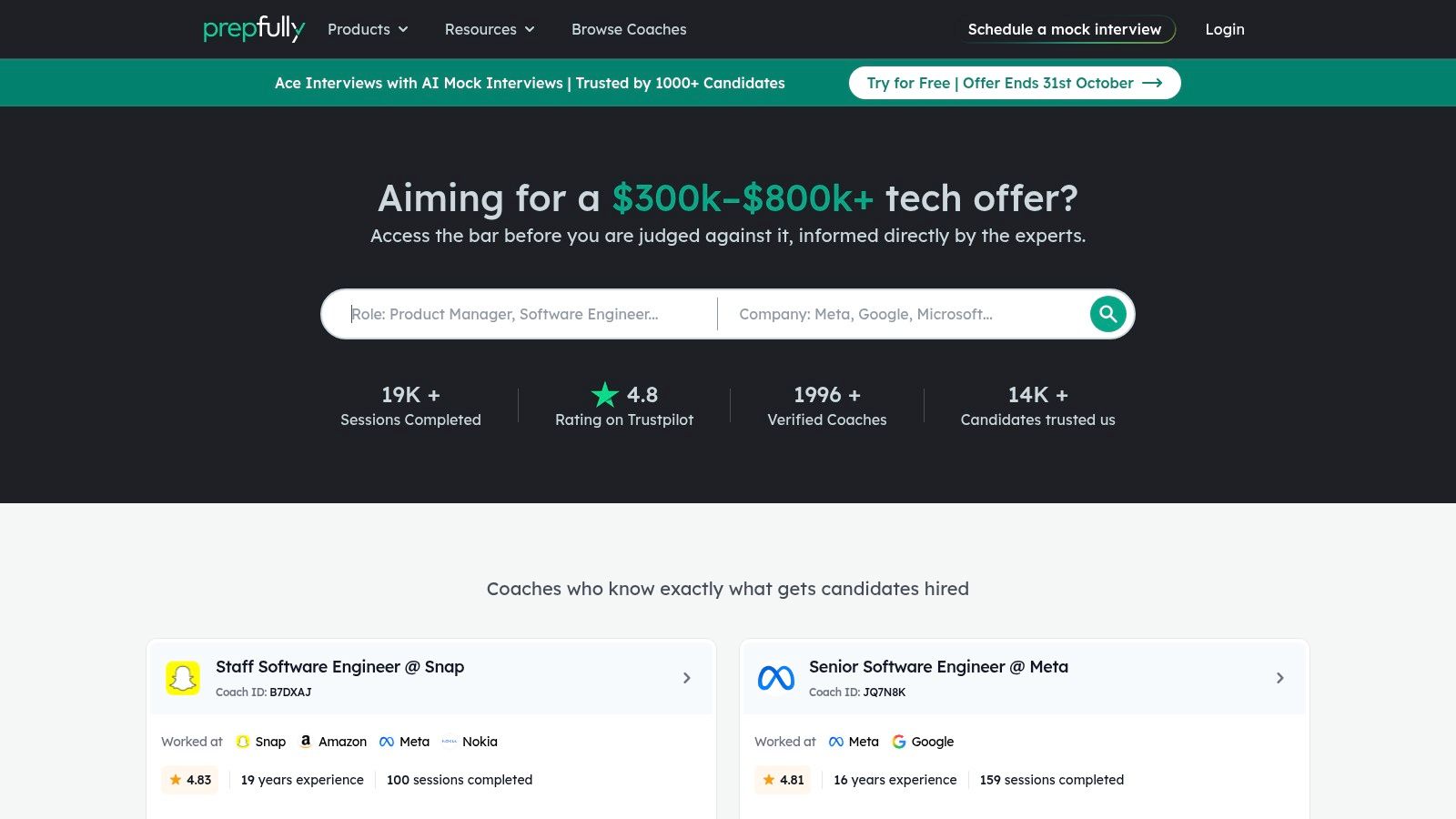
Task: Click the Trustpilot green star icon
Action: pos(605,394)
